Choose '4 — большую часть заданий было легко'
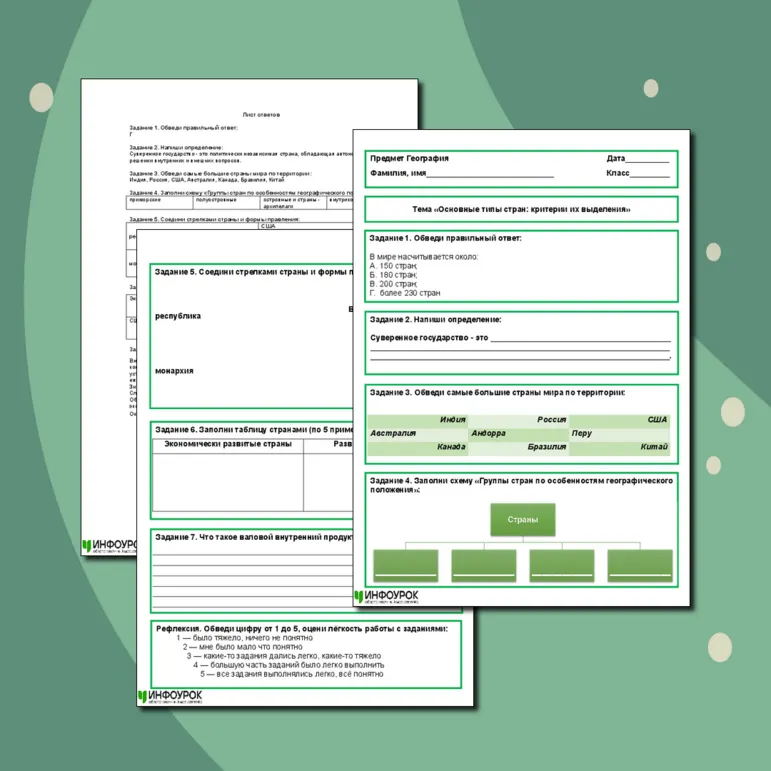Image resolution: width=771 pixels, height=771 pixels. (289, 665)
